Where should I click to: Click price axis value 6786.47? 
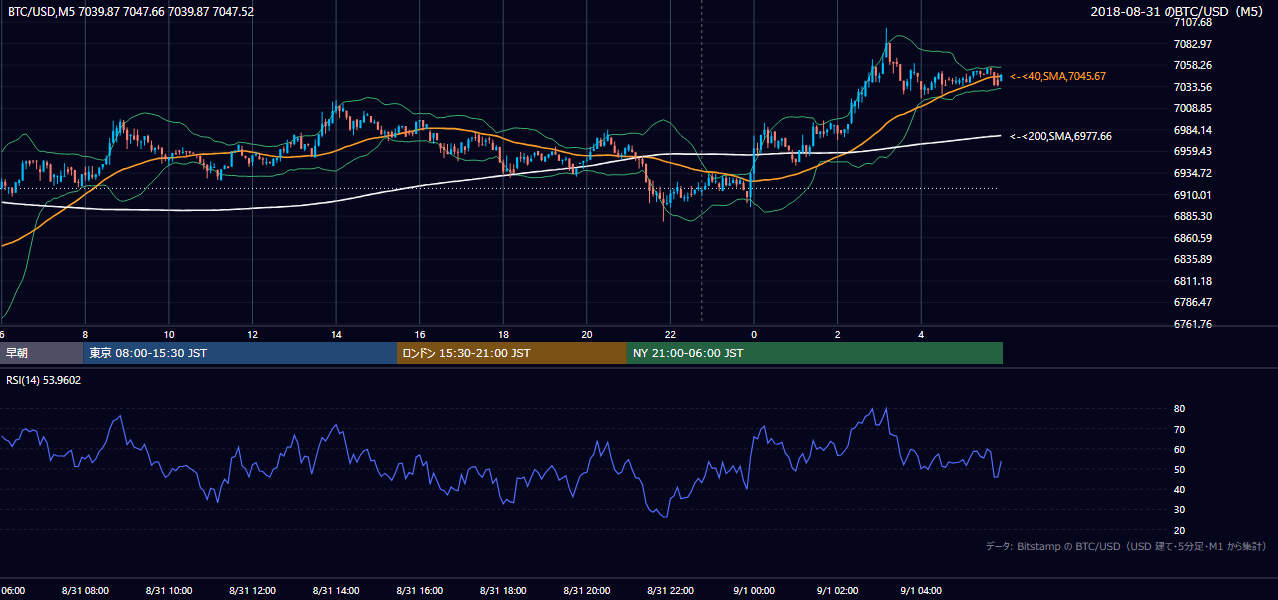[1194, 302]
